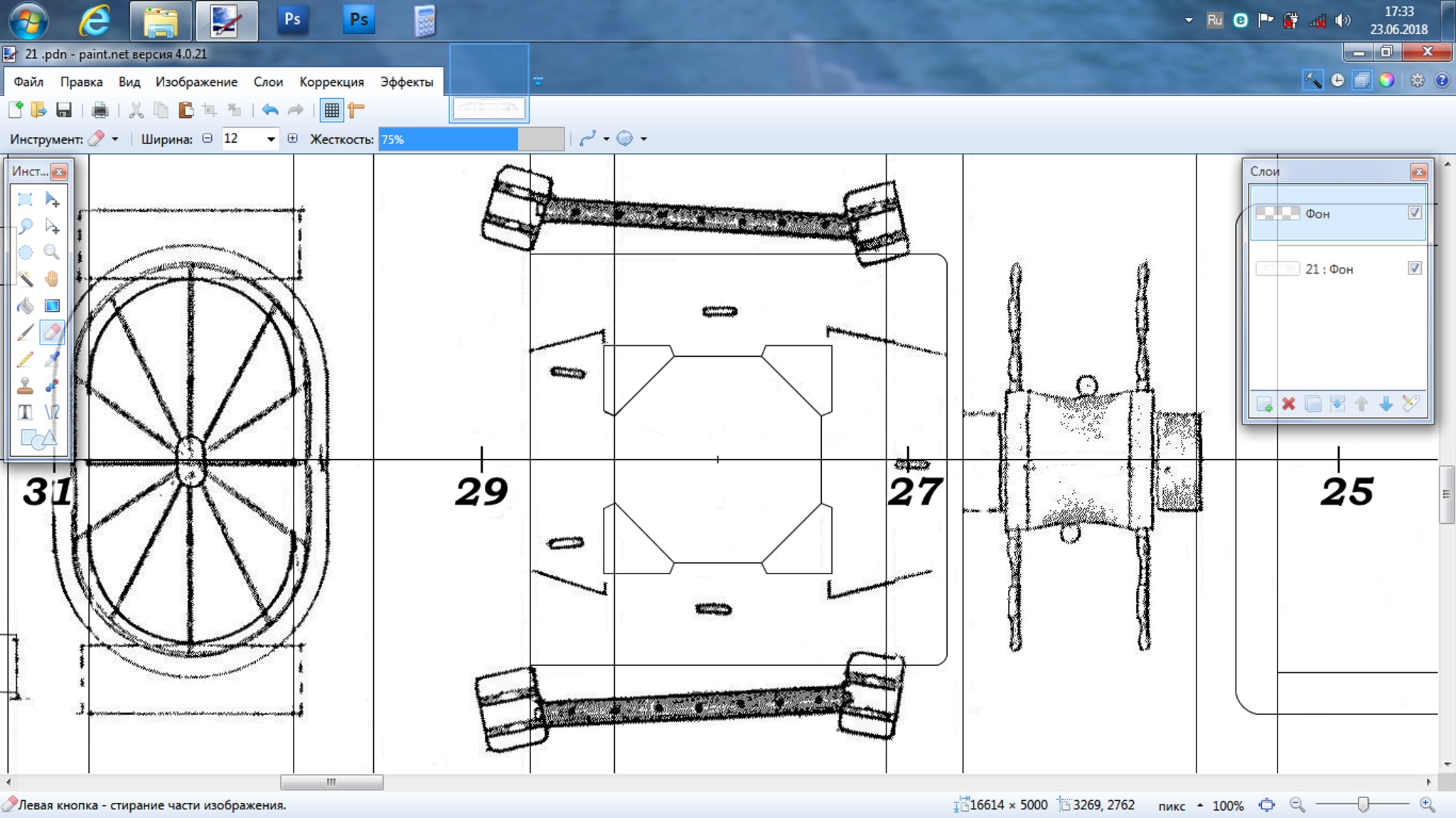This screenshot has width=1456, height=818.
Task: Open the tool chooser dropdown
Action: tap(103, 139)
